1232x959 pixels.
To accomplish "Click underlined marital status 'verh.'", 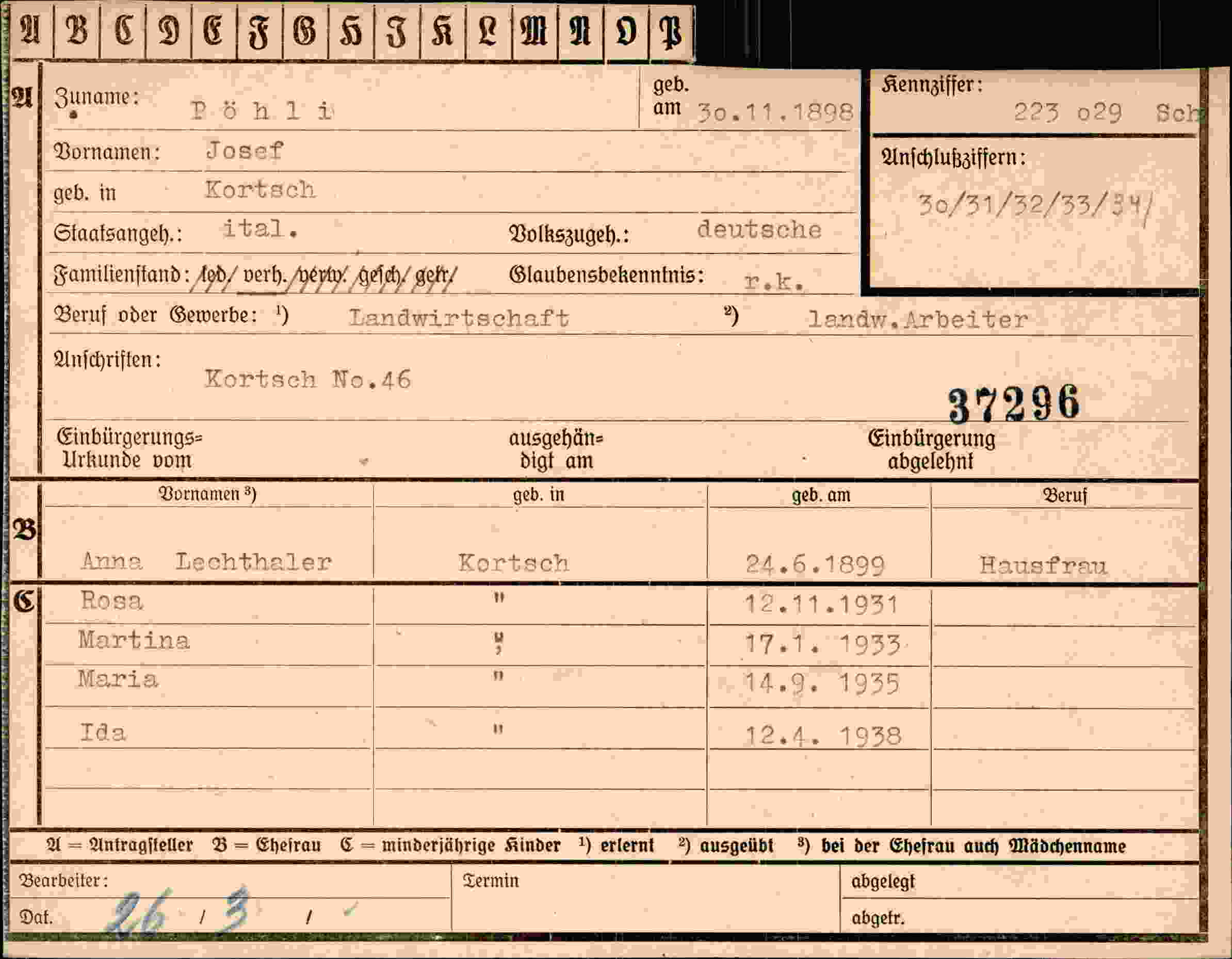I will pyautogui.click(x=265, y=275).
